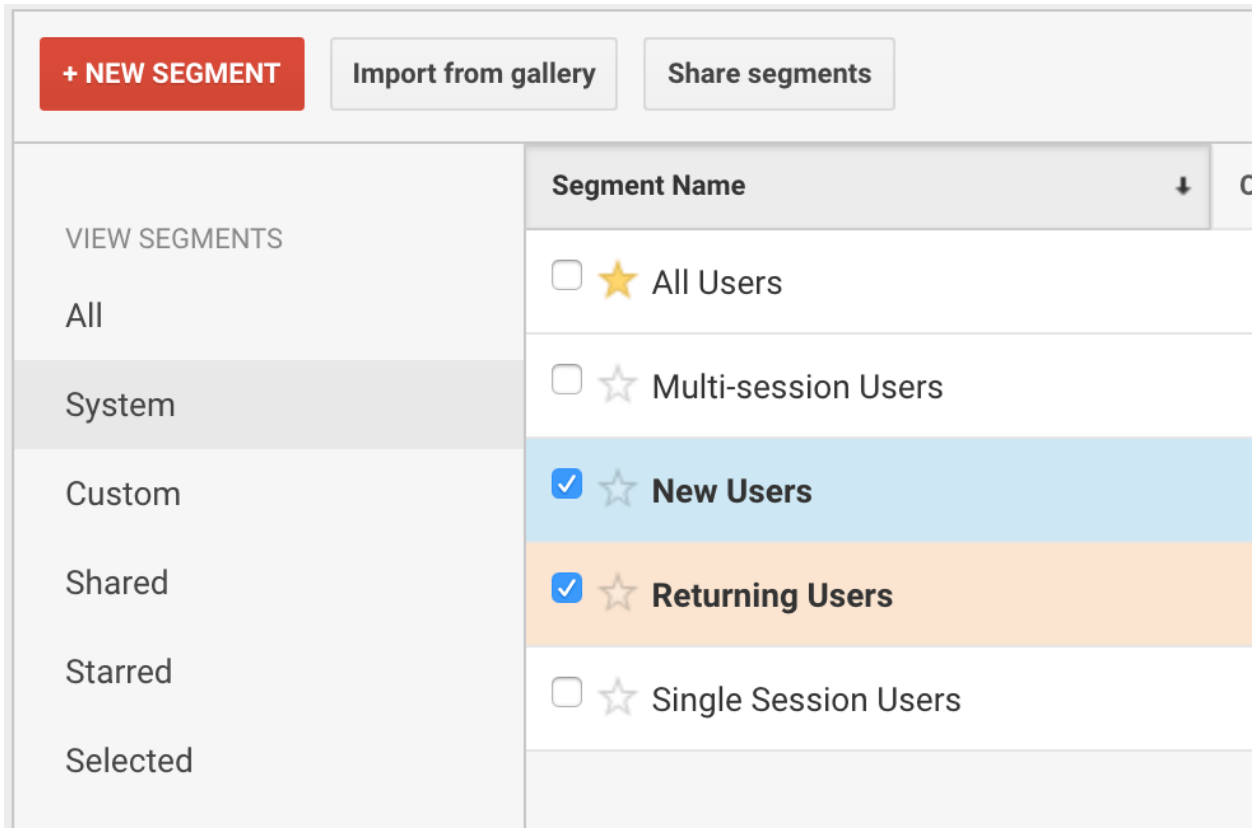Star the Multi-session Users segment
This screenshot has width=1258, height=836.
tap(617, 386)
